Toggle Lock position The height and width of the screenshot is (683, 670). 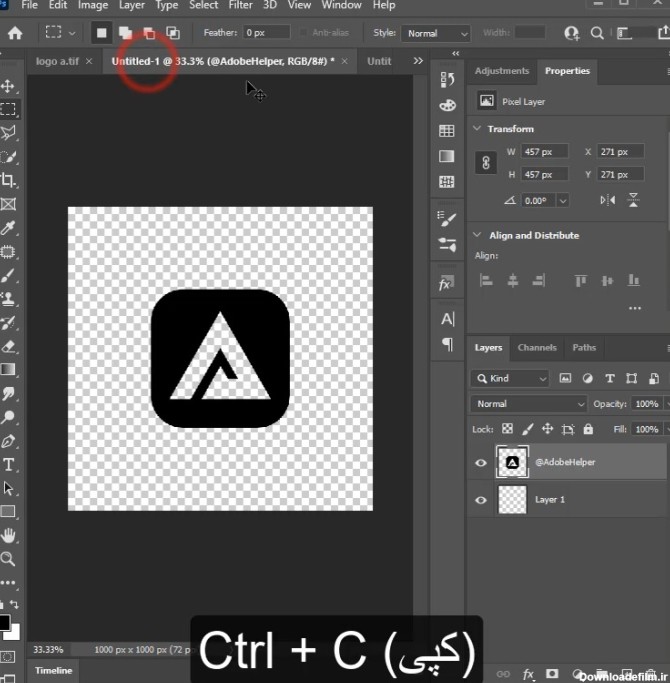(548, 429)
